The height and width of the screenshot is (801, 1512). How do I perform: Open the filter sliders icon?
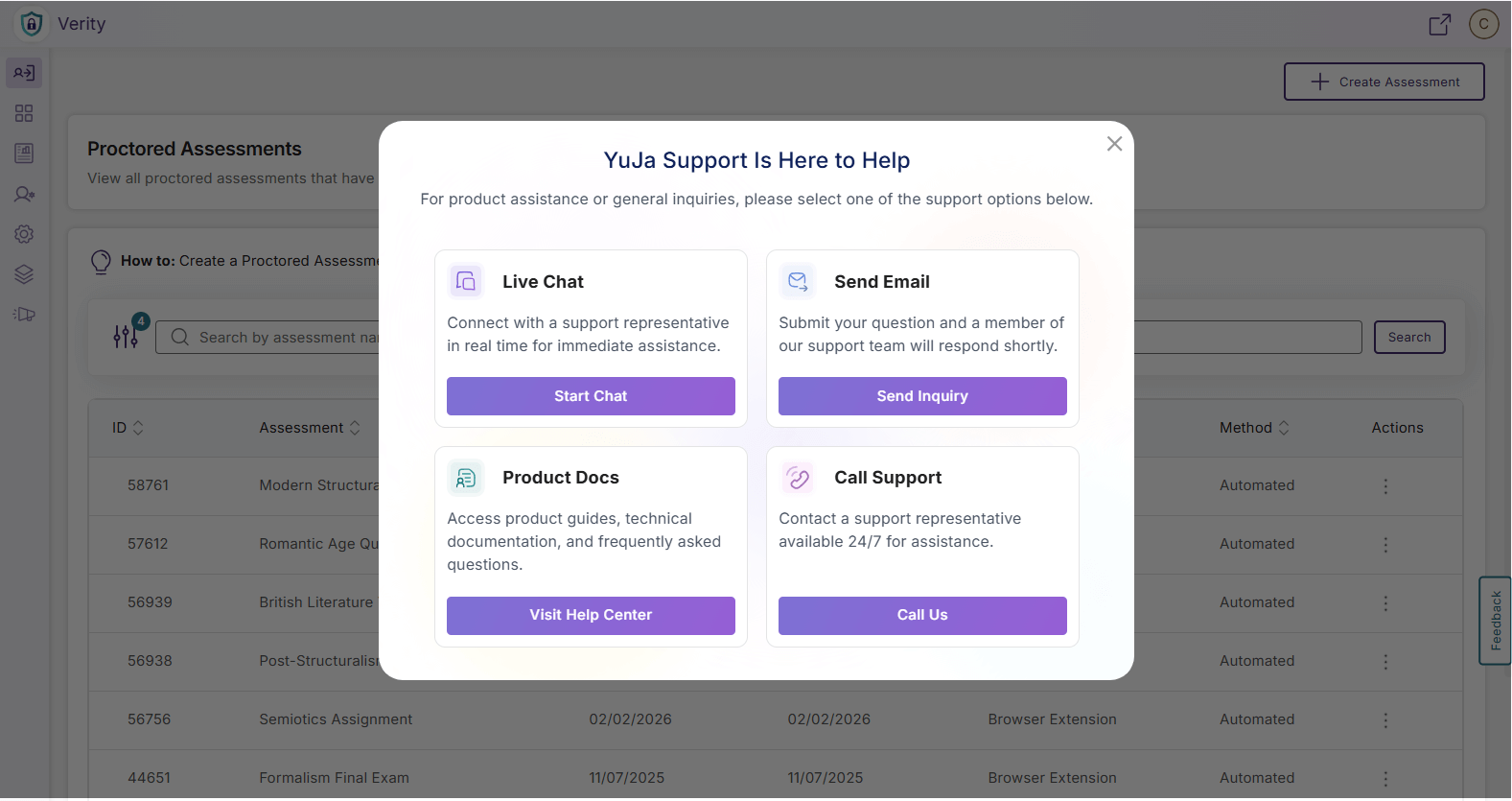[126, 337]
